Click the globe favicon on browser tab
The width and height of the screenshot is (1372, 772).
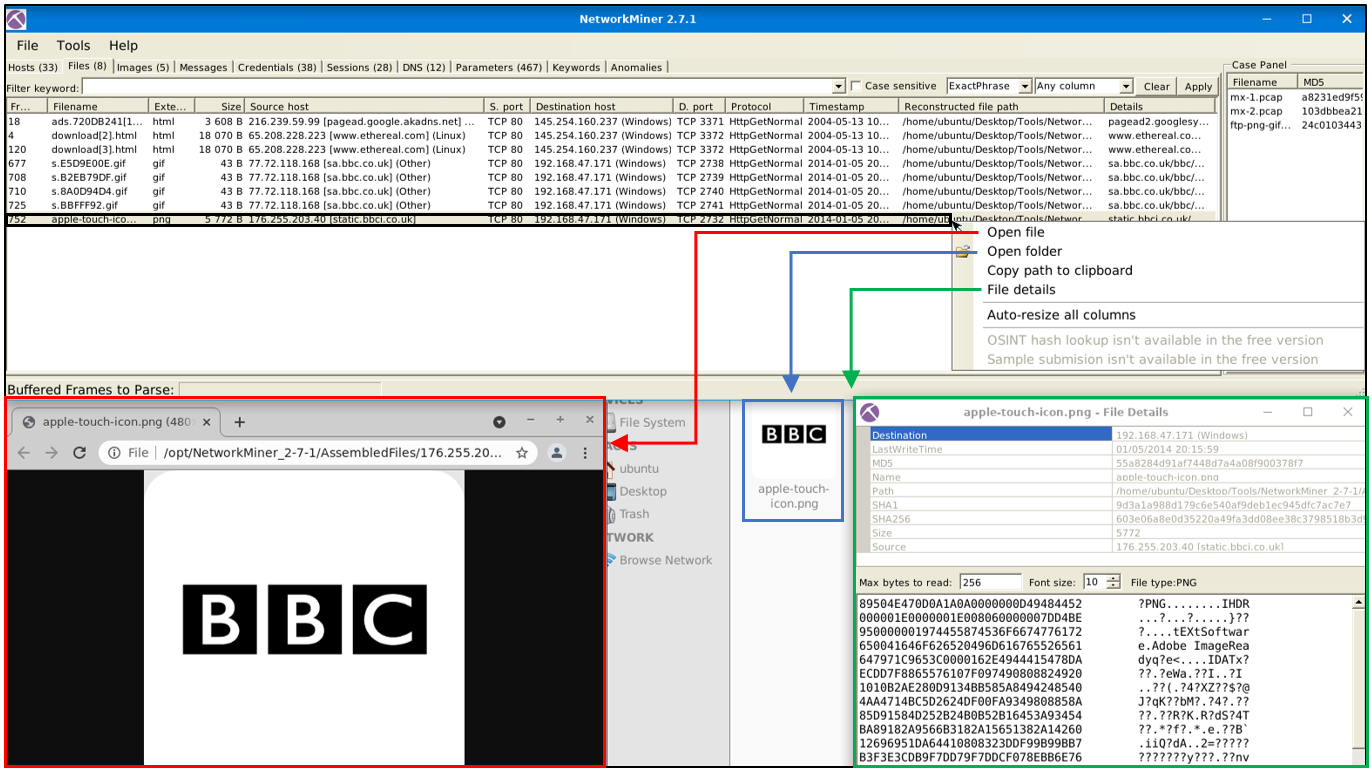(28, 422)
